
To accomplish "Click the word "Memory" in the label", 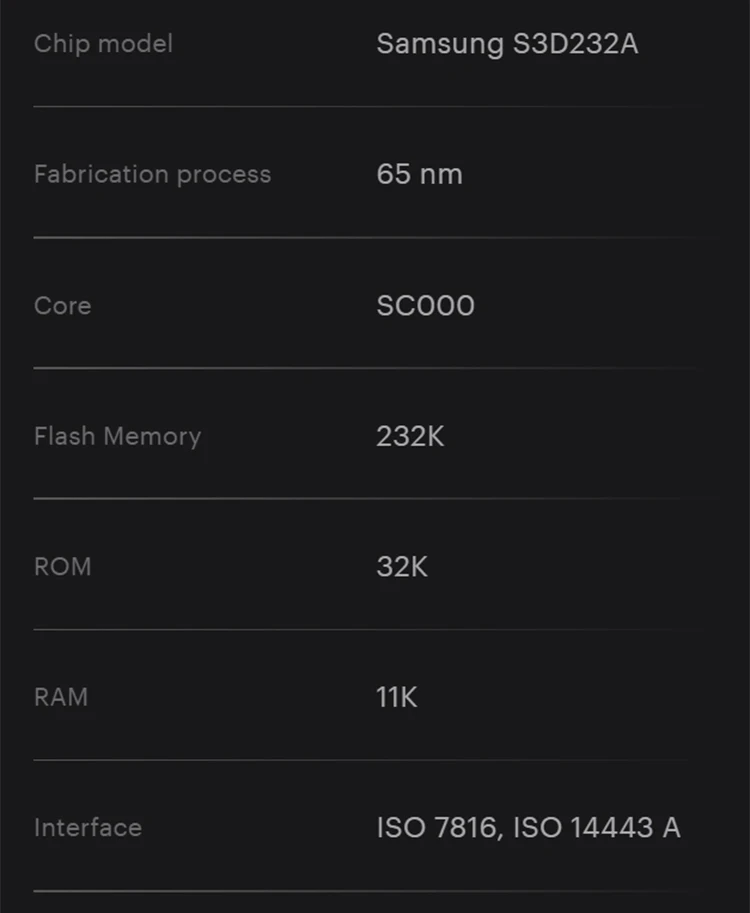I will coord(152,437).
